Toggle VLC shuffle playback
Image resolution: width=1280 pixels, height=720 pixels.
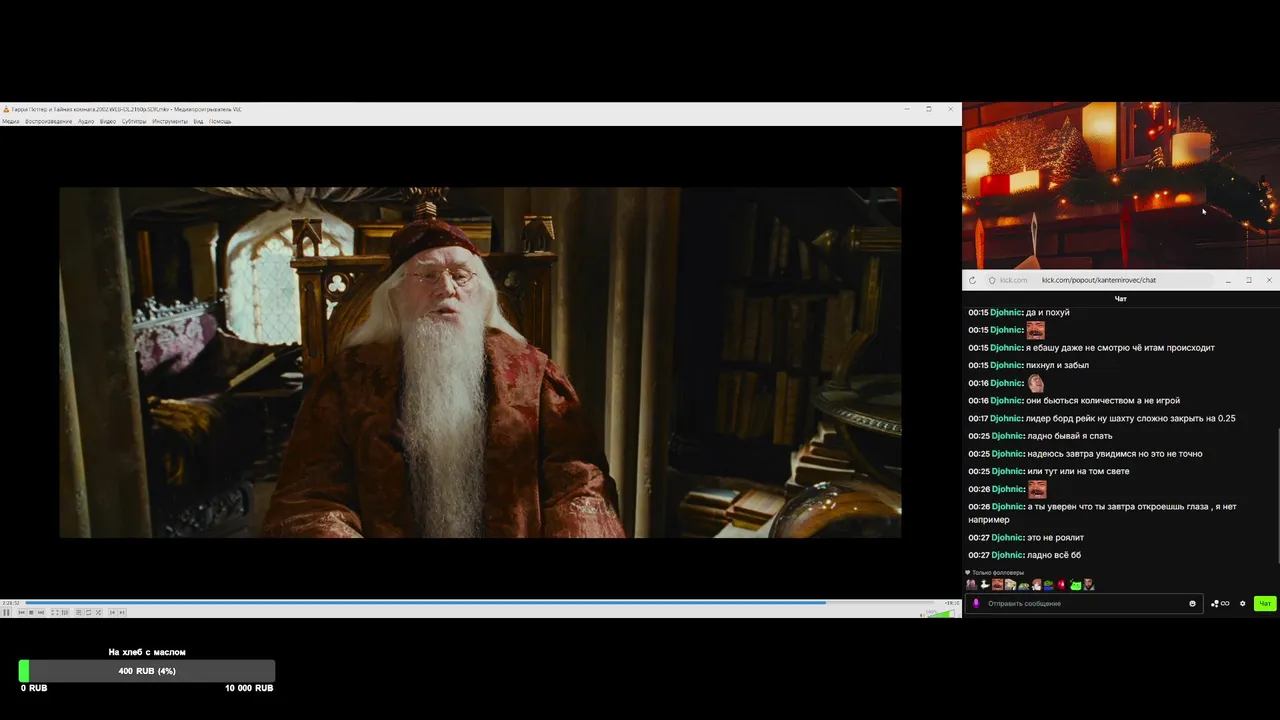[x=98, y=612]
